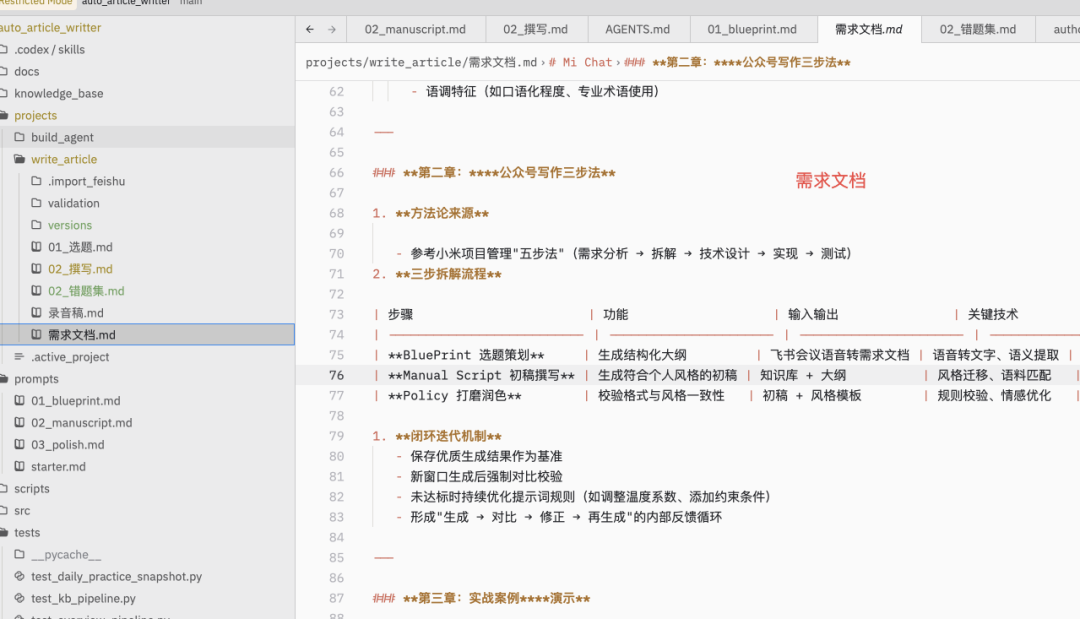Viewport: 1080px width, 619px height.
Task: Expand the knowledge_base folder
Action: coord(59,93)
